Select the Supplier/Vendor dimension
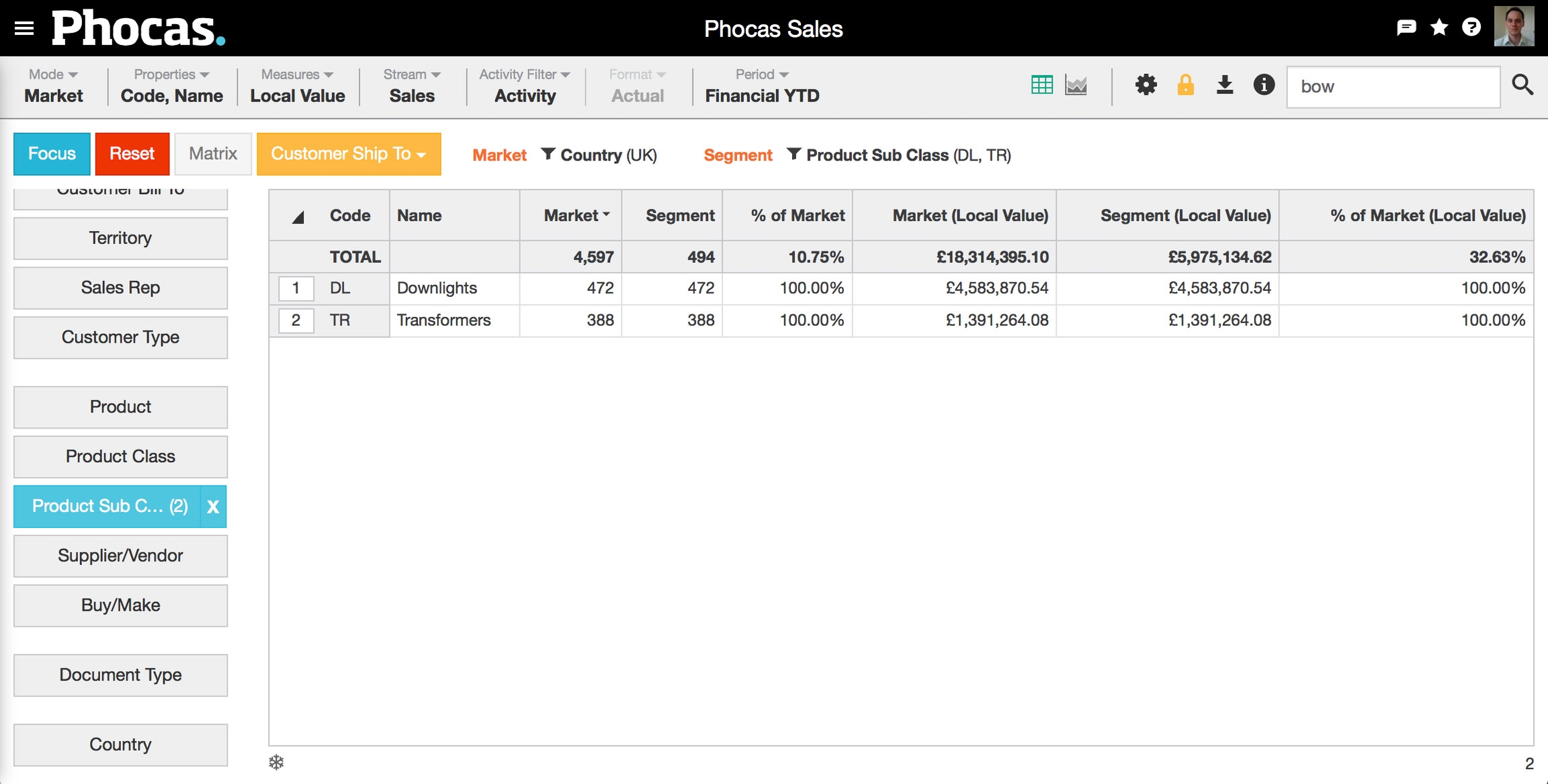The width and height of the screenshot is (1548, 784). 120,556
